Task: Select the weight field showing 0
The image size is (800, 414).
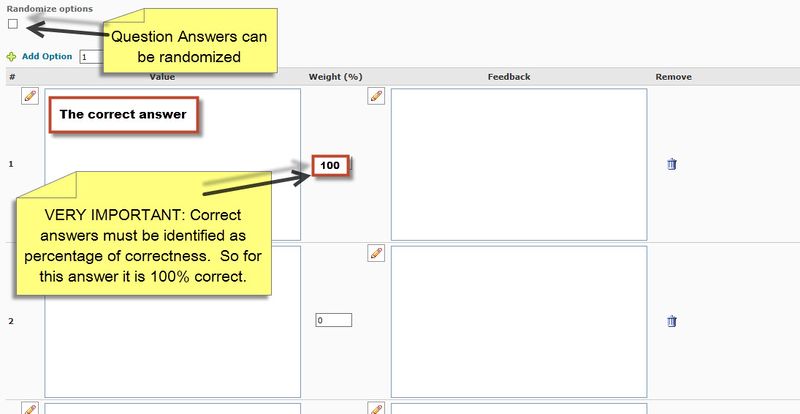Action: 333,321
